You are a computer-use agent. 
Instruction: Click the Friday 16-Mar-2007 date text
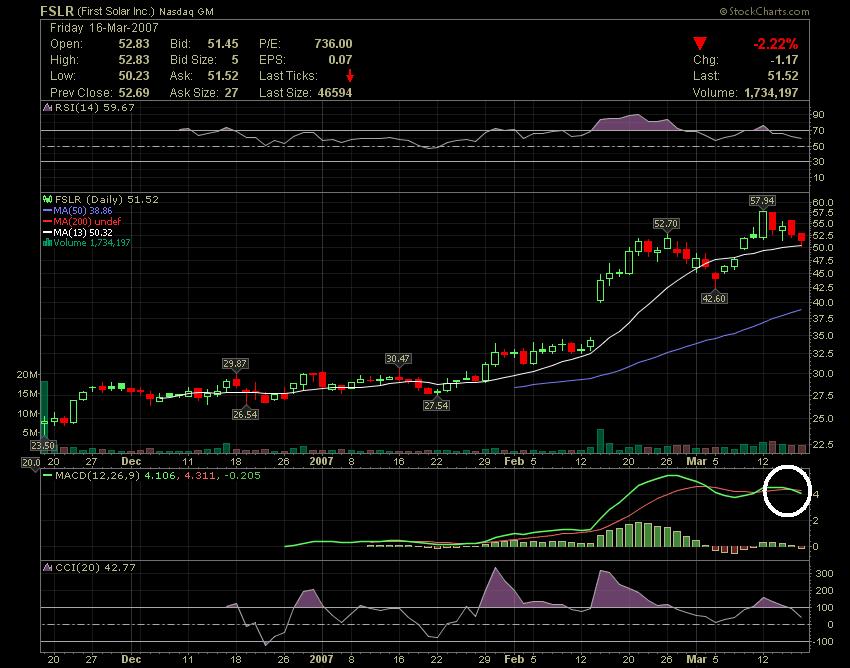coord(104,28)
